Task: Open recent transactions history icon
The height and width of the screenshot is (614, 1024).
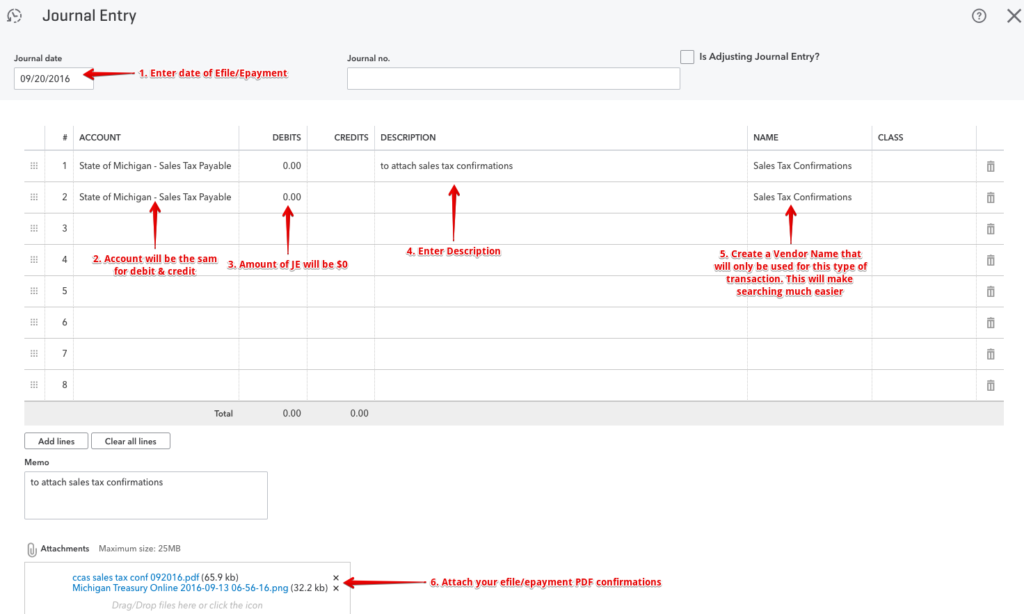Action: pyautogui.click(x=14, y=16)
